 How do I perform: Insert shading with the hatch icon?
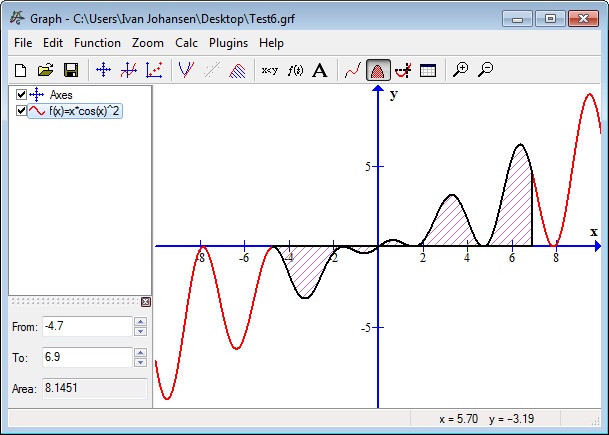237,70
